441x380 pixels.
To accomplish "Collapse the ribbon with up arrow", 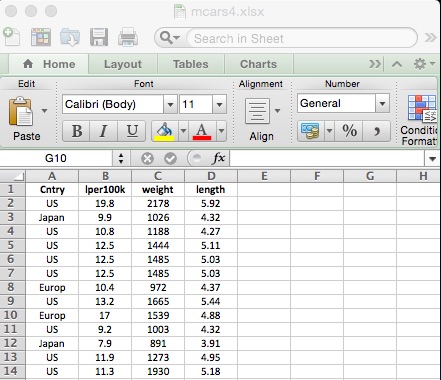I will pyautogui.click(x=397, y=64).
